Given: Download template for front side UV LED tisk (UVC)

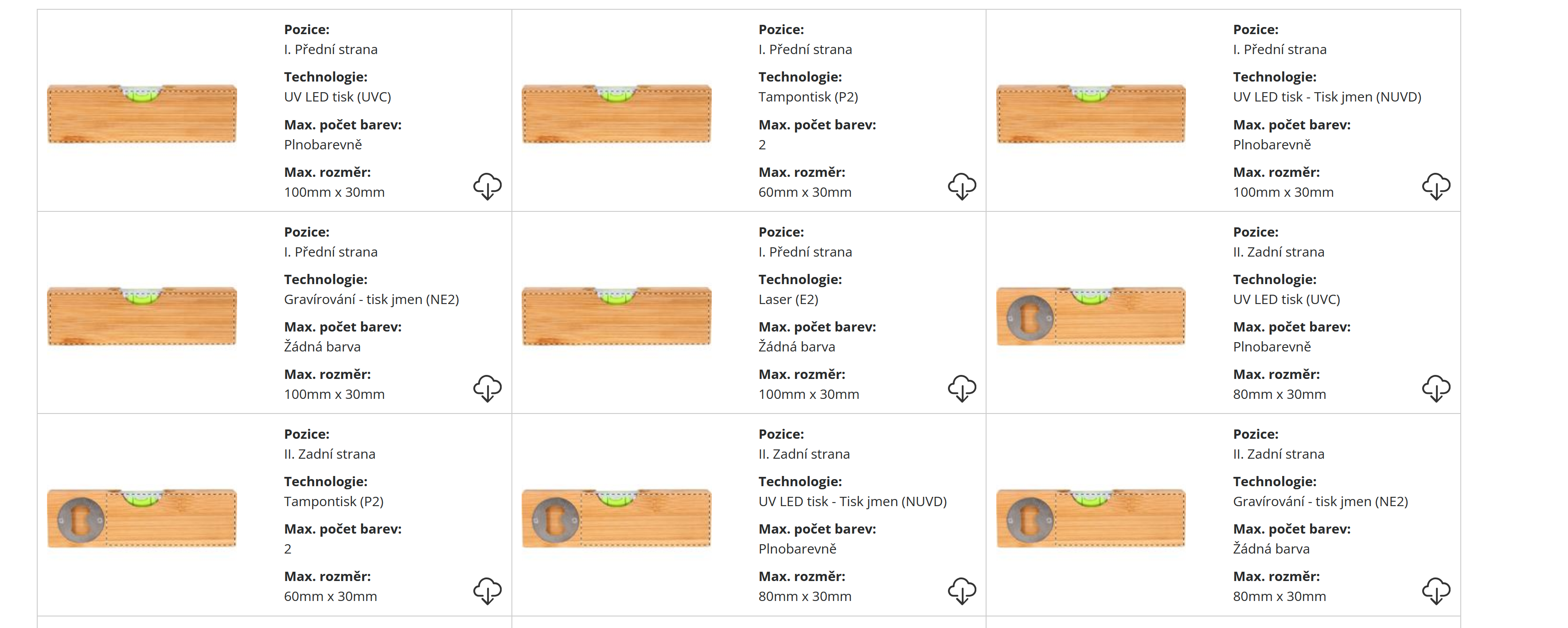Looking at the screenshot, I should coord(487,186).
